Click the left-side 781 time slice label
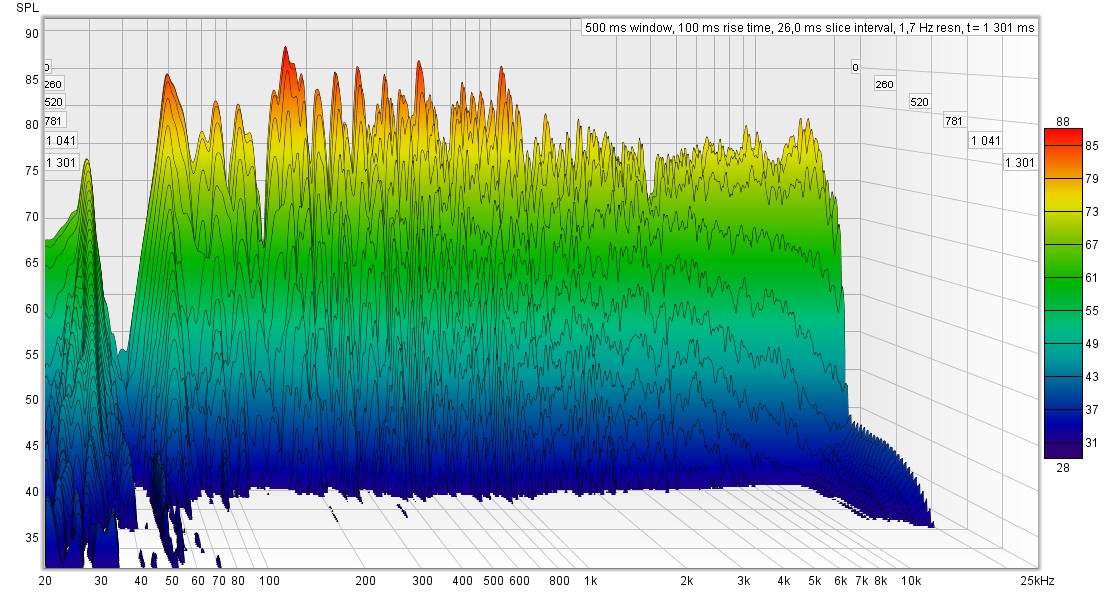Image resolution: width=1115 pixels, height=593 pixels. (54, 121)
